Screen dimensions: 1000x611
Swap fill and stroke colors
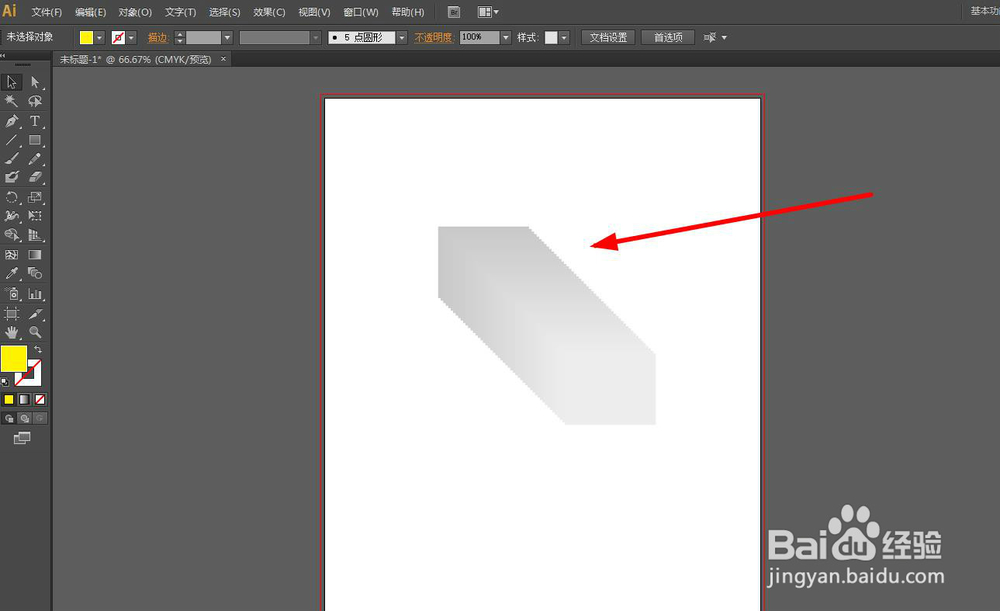coord(38,349)
